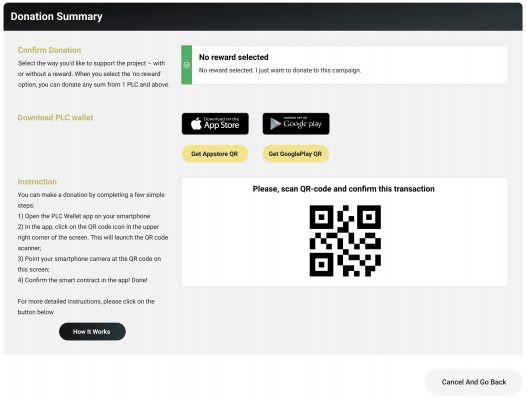Click the Get Appstore QR button

click(x=215, y=154)
